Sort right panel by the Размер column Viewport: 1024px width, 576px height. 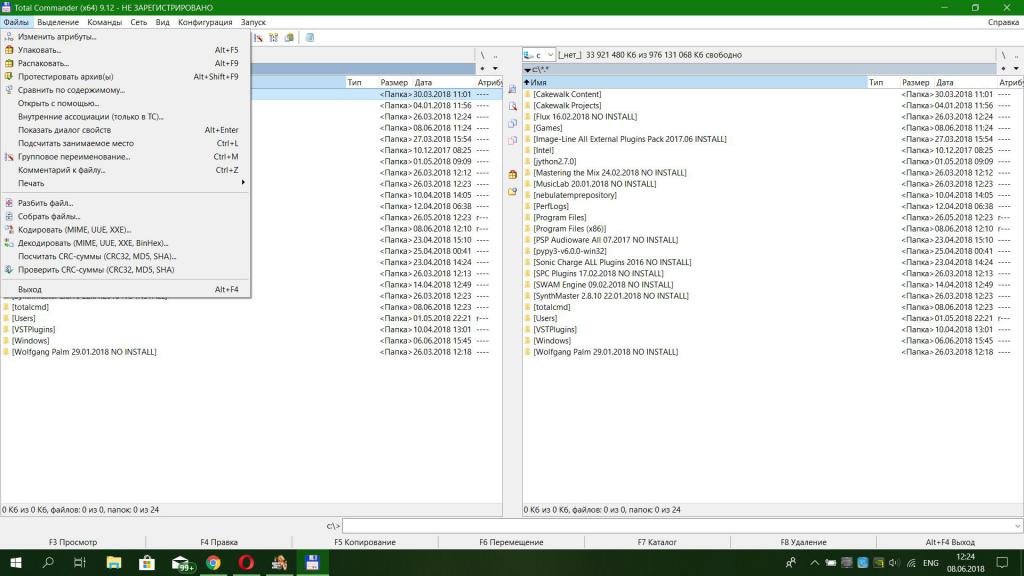pyautogui.click(x=916, y=82)
